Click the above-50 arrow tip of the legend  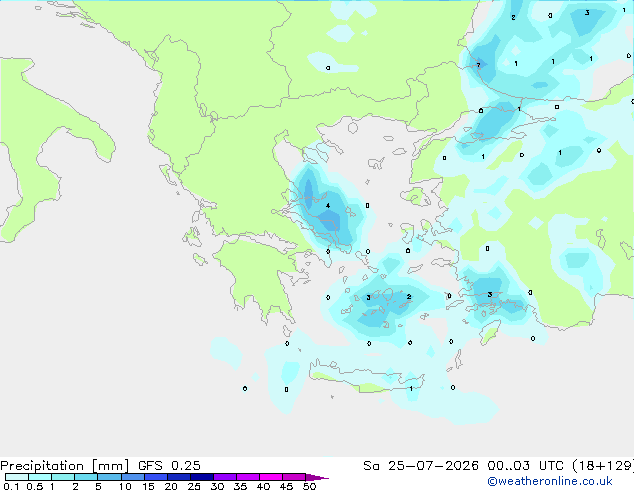pos(317,477)
